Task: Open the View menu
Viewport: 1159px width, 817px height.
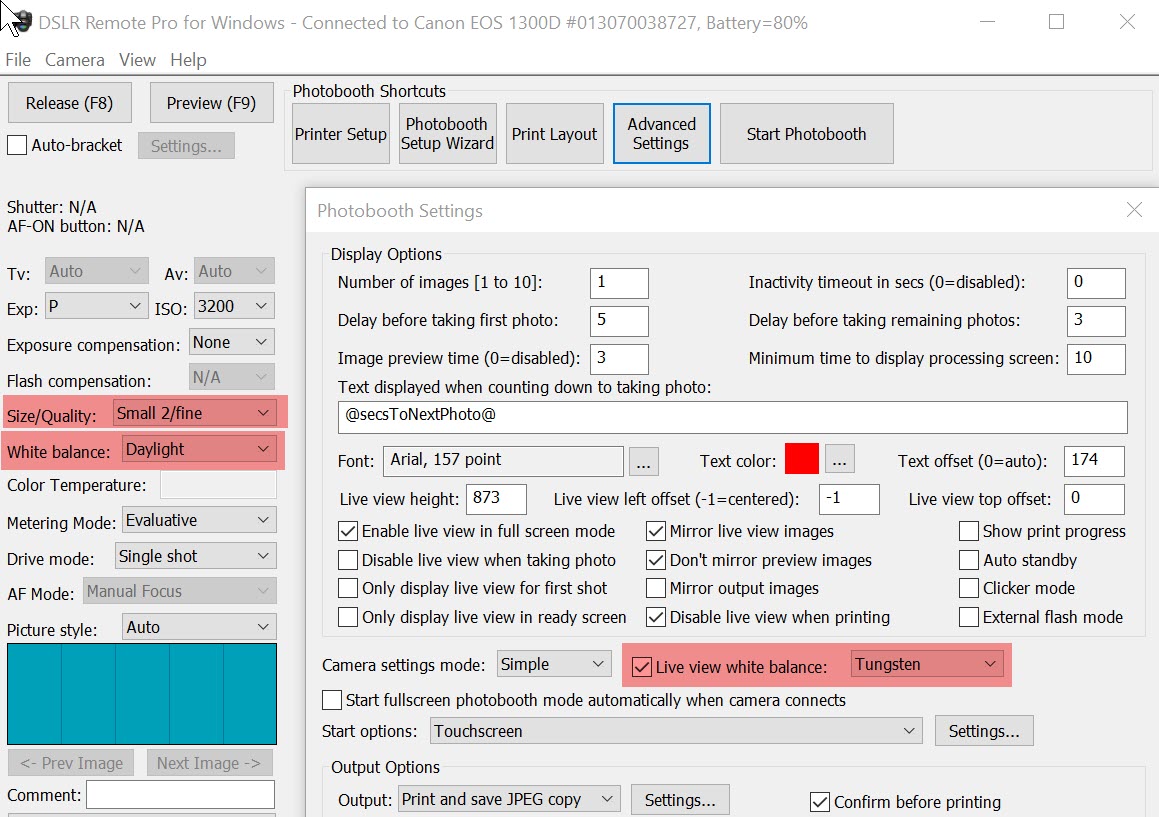Action: coord(137,60)
